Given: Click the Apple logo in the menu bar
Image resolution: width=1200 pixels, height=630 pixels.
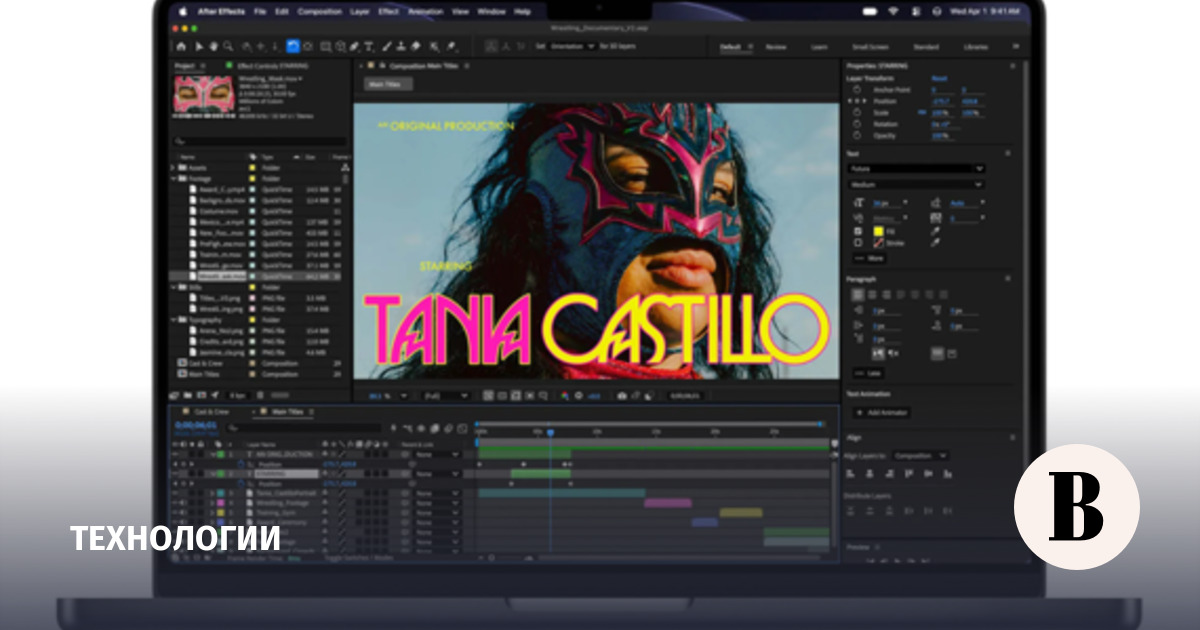Looking at the screenshot, I should pyautogui.click(x=184, y=12).
